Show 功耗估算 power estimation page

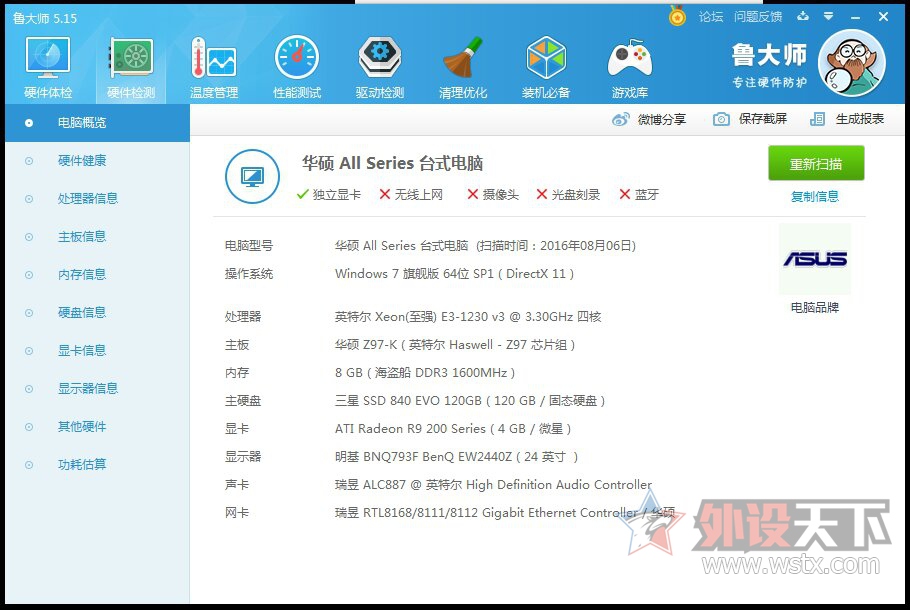pyautogui.click(x=82, y=465)
